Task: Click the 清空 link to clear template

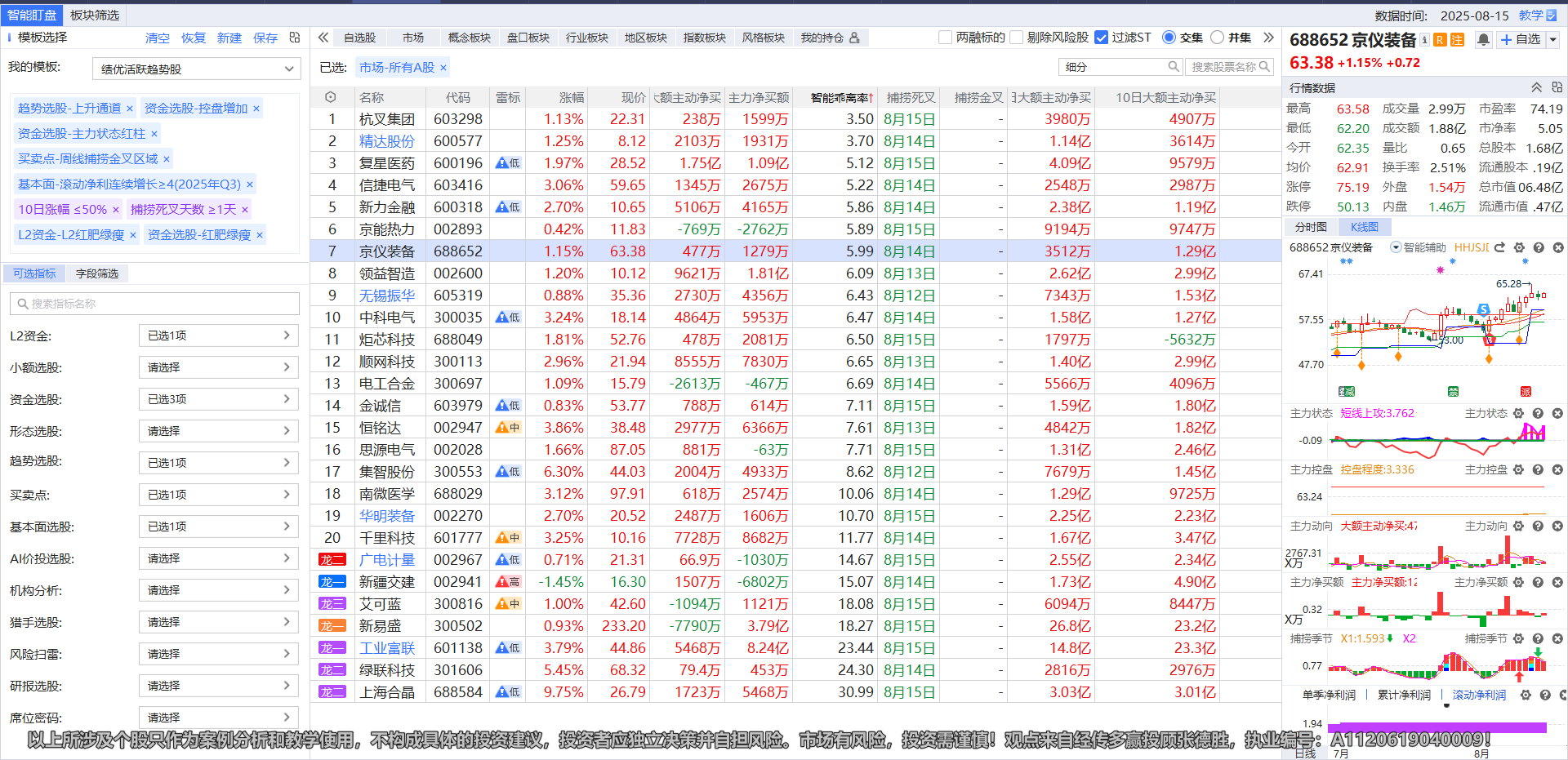Action: click(x=157, y=38)
